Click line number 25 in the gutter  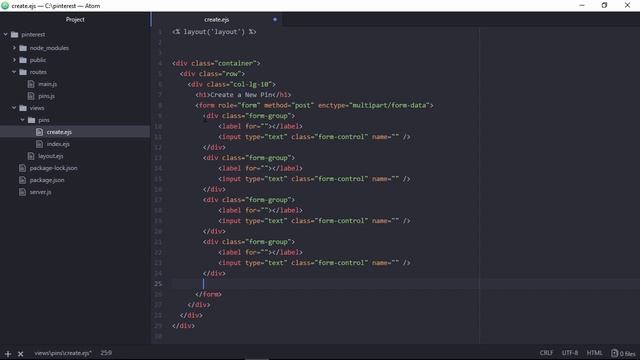[158, 284]
